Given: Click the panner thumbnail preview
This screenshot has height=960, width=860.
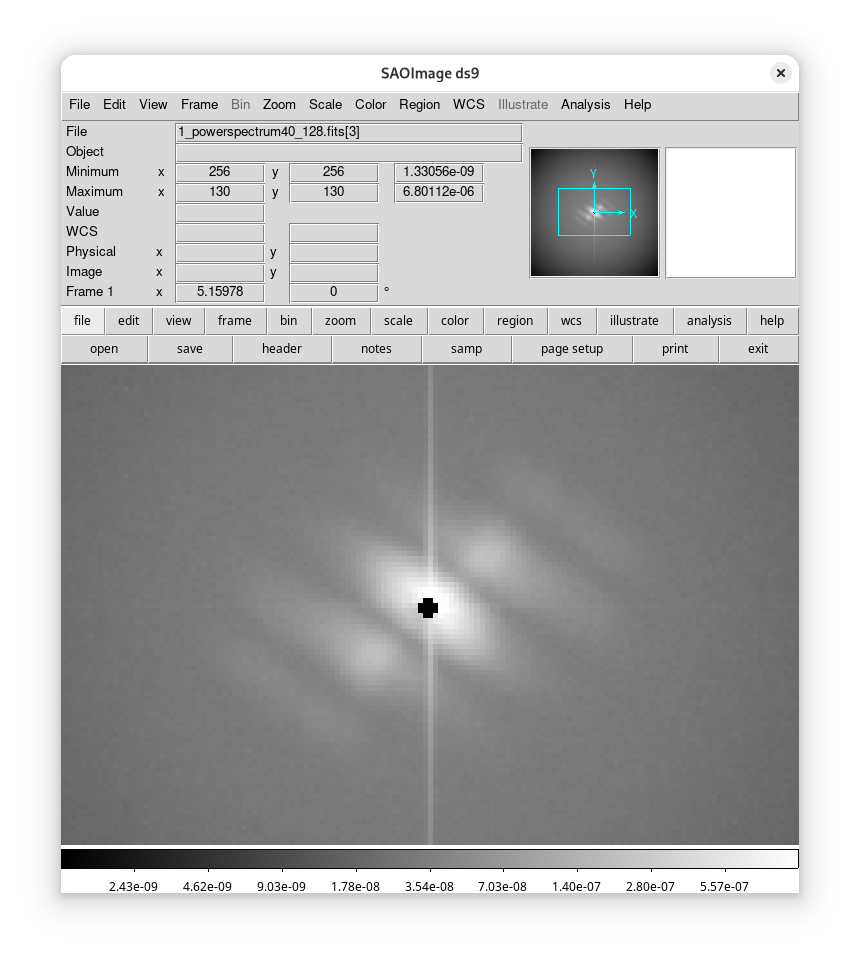Looking at the screenshot, I should coord(594,212).
